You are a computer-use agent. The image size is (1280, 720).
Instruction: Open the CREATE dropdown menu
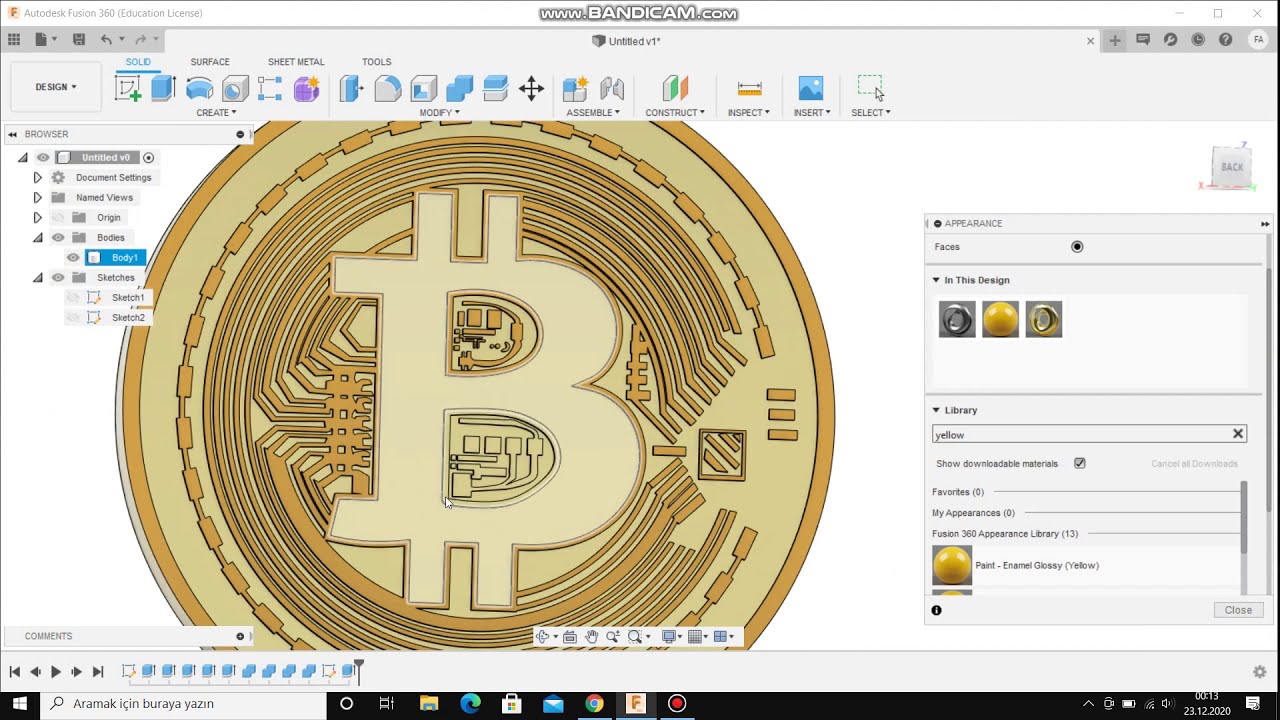click(x=216, y=113)
